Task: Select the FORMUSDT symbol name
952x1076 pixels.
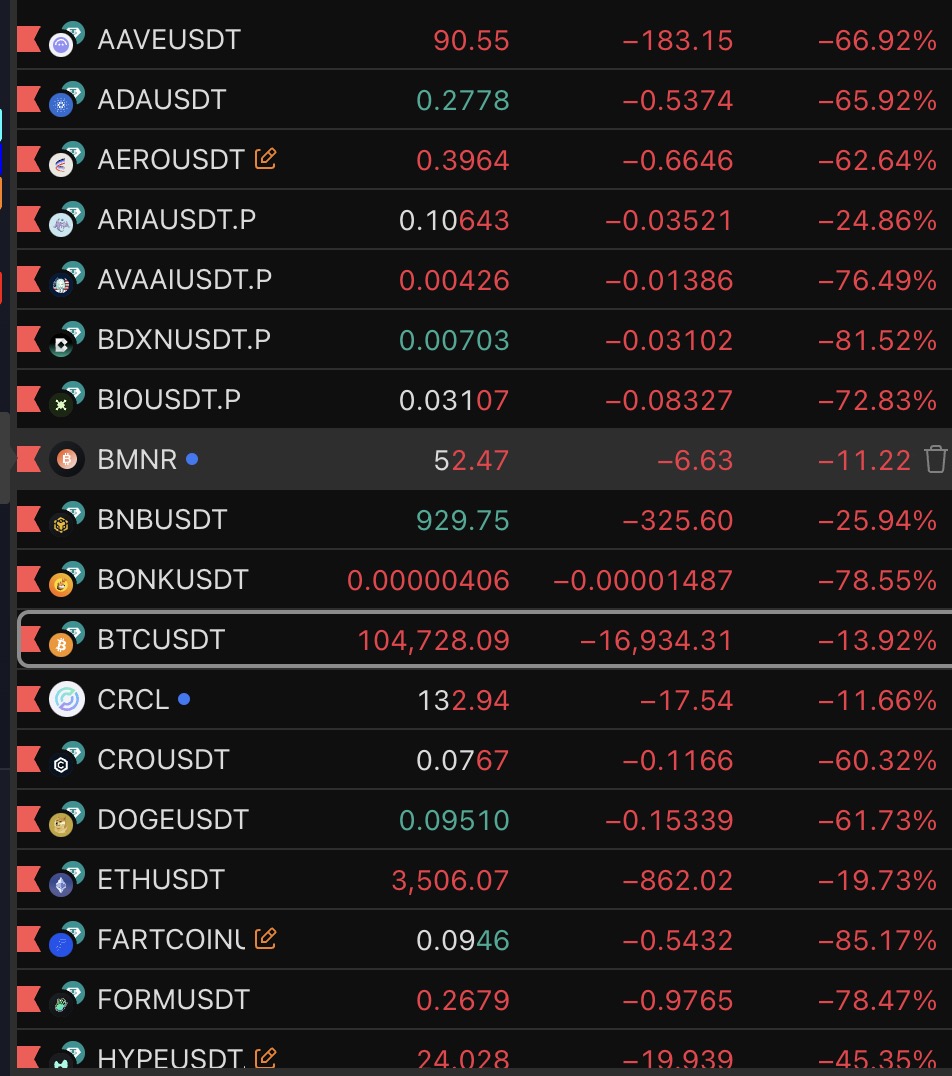Action: 173,1000
